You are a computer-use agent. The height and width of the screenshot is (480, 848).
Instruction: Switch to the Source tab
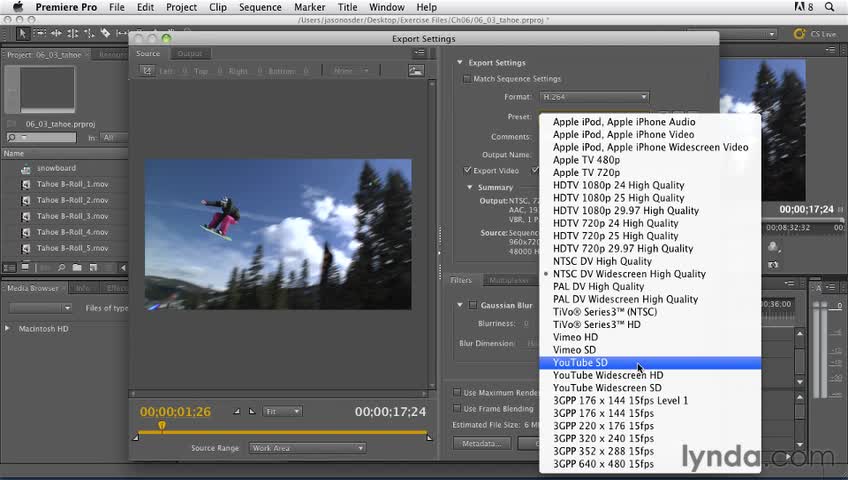[x=148, y=54]
